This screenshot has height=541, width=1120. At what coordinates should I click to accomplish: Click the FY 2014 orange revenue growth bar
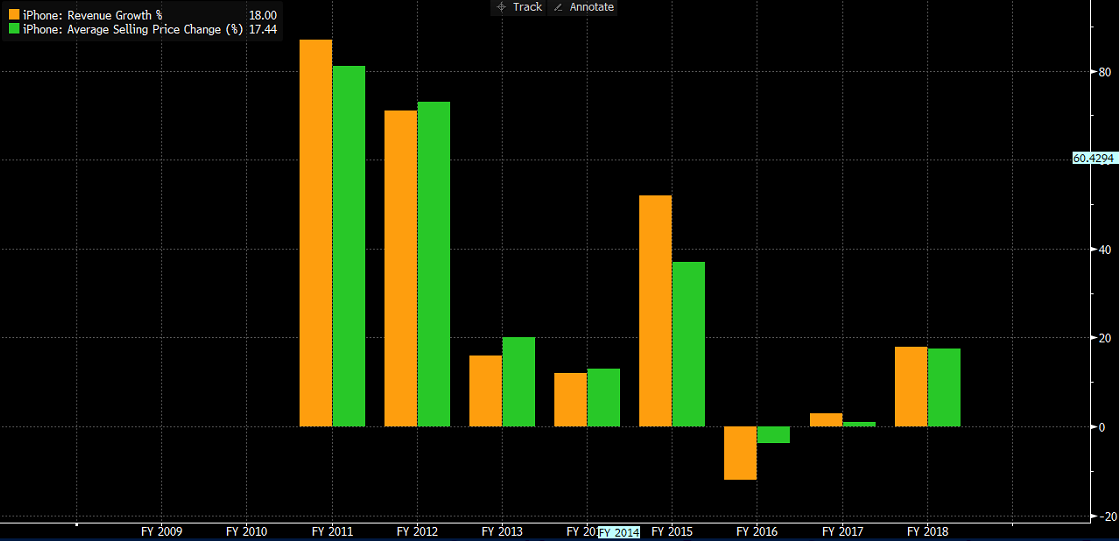(571, 399)
